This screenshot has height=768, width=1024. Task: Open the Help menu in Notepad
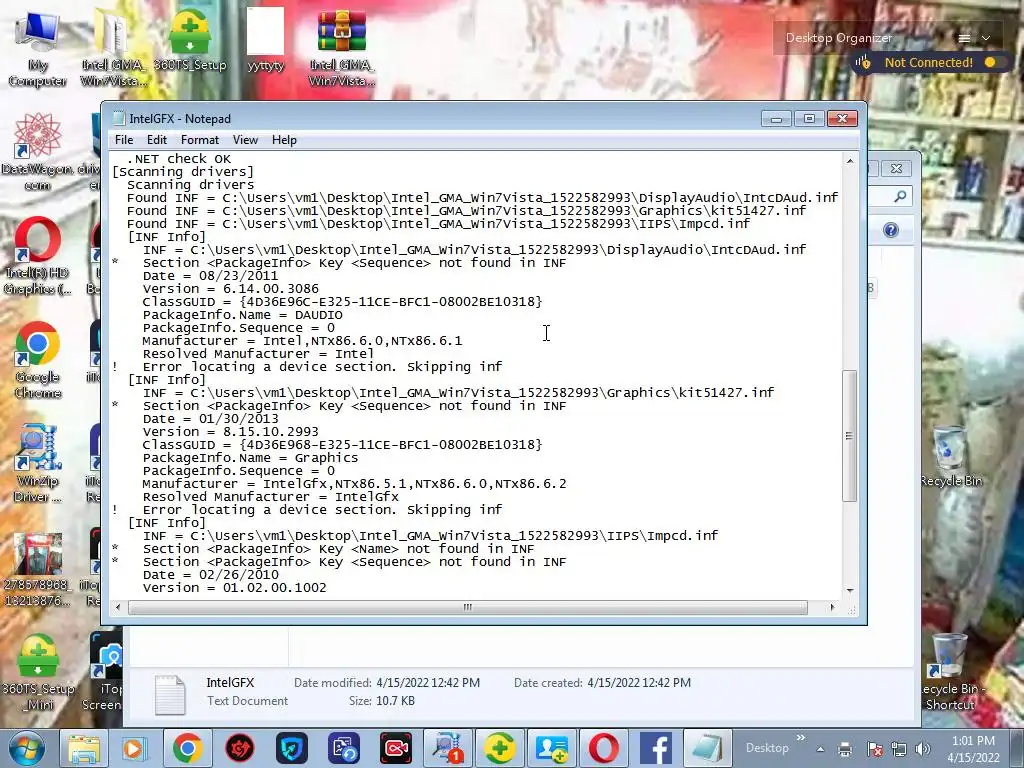coord(284,140)
